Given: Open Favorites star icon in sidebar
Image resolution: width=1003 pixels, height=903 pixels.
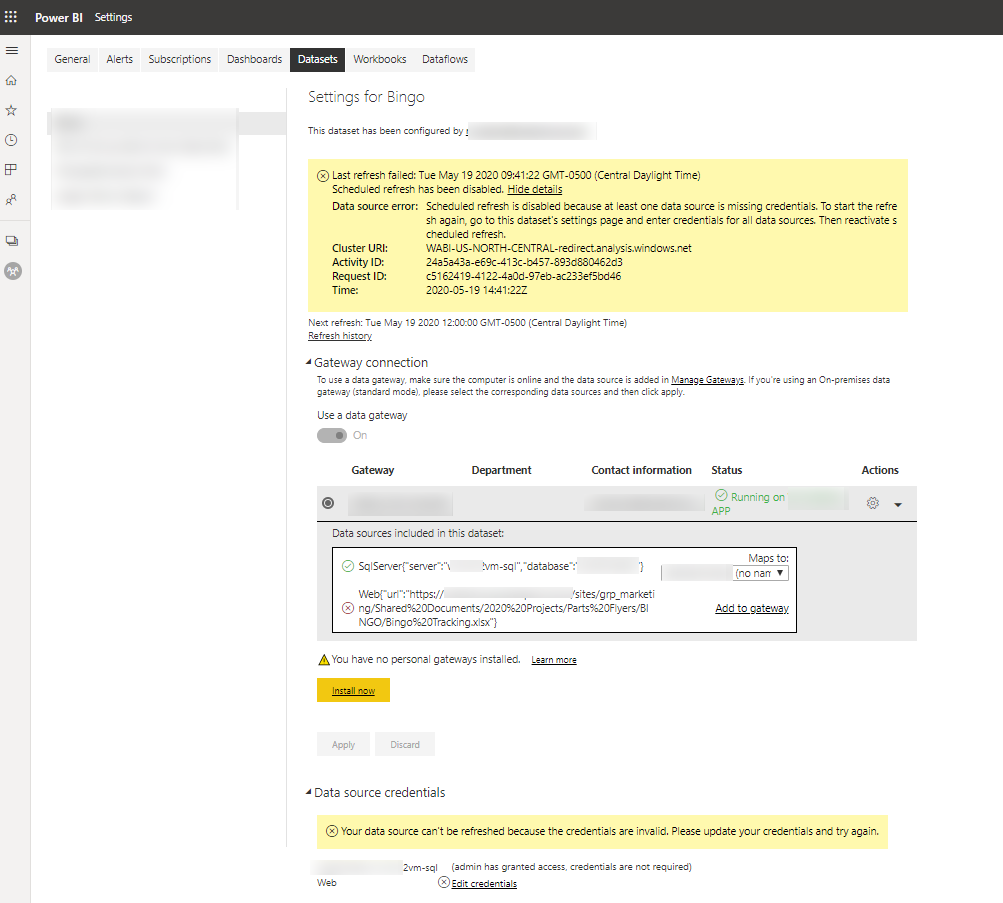Looking at the screenshot, I should point(11,110).
